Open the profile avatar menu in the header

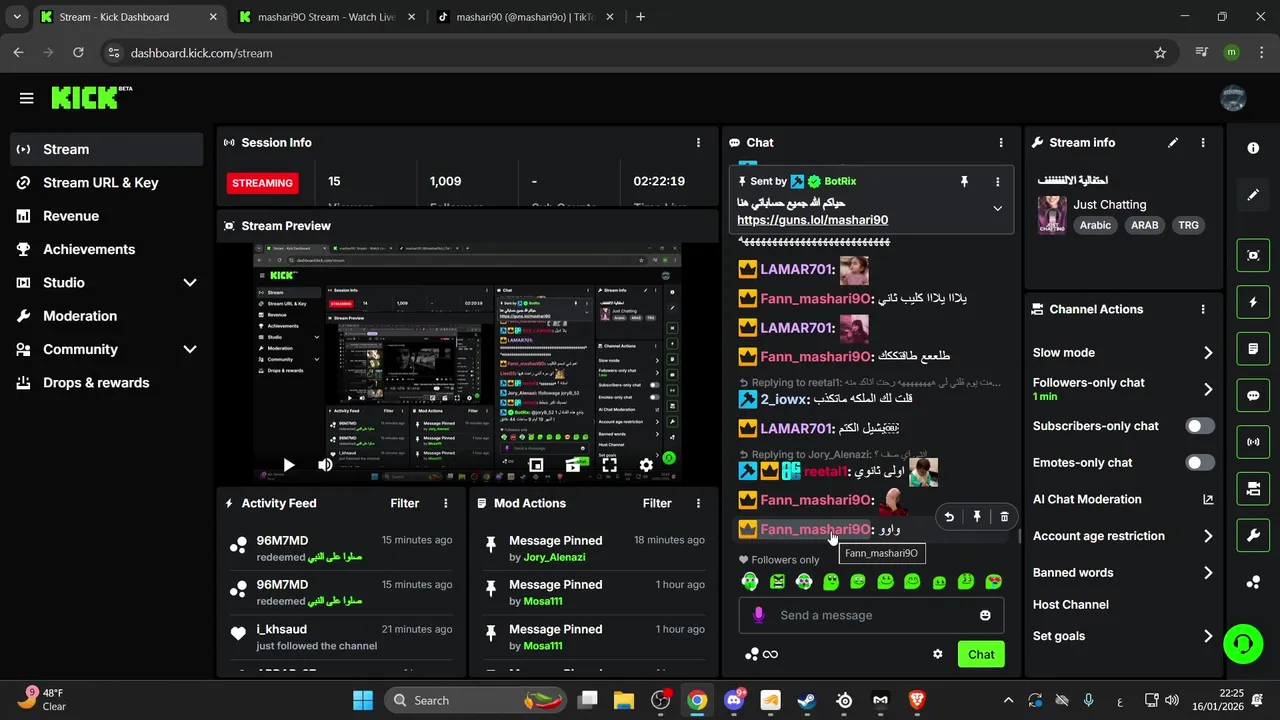point(1233,98)
